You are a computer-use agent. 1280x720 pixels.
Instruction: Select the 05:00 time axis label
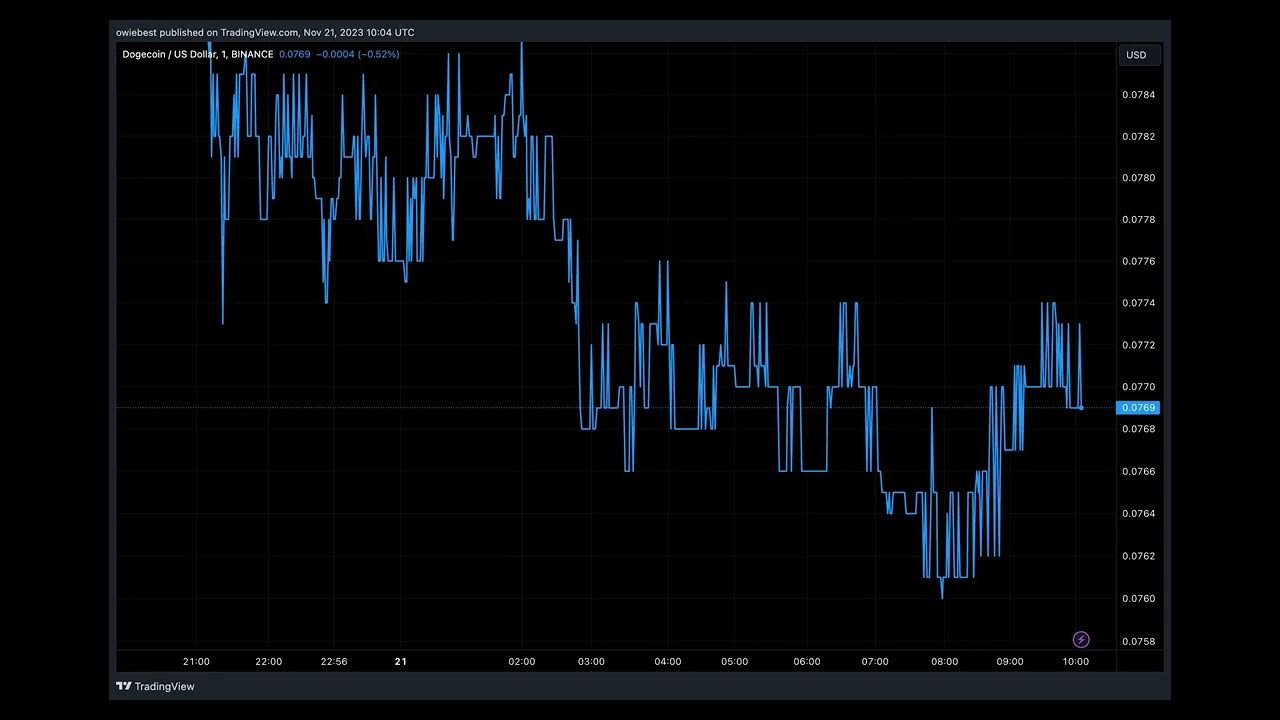(735, 661)
